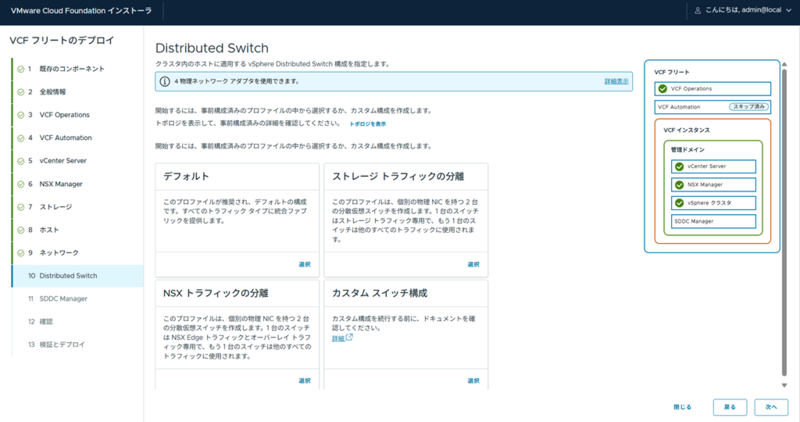Click the info icon in the adapter notice
Screen dimensions: 800x422
click(164, 82)
